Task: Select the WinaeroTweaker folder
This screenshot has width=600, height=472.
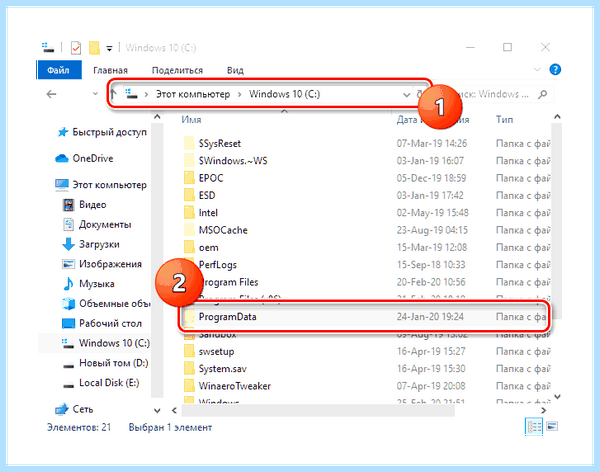Action: (235, 386)
